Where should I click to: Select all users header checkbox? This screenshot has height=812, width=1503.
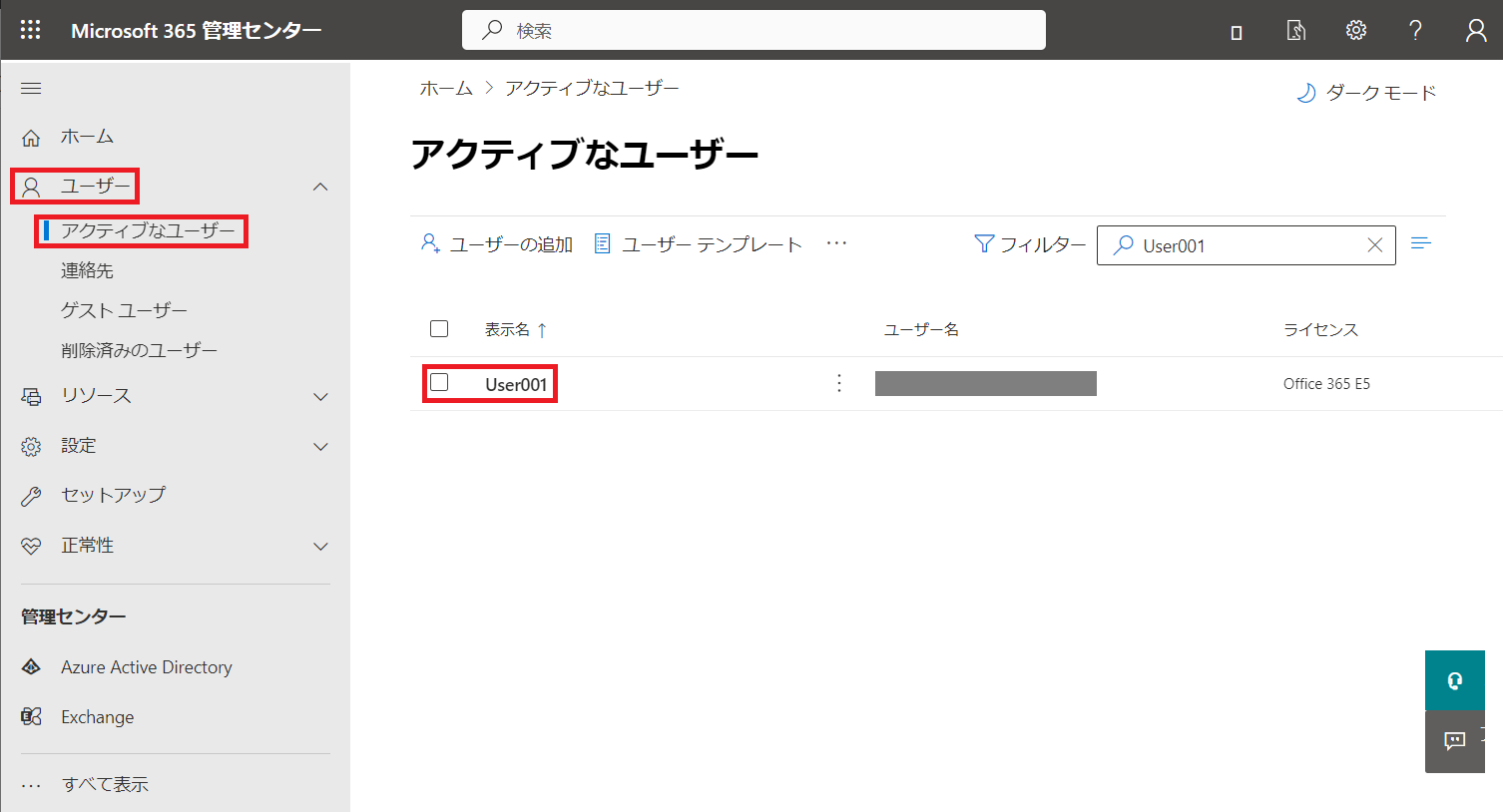coord(439,328)
